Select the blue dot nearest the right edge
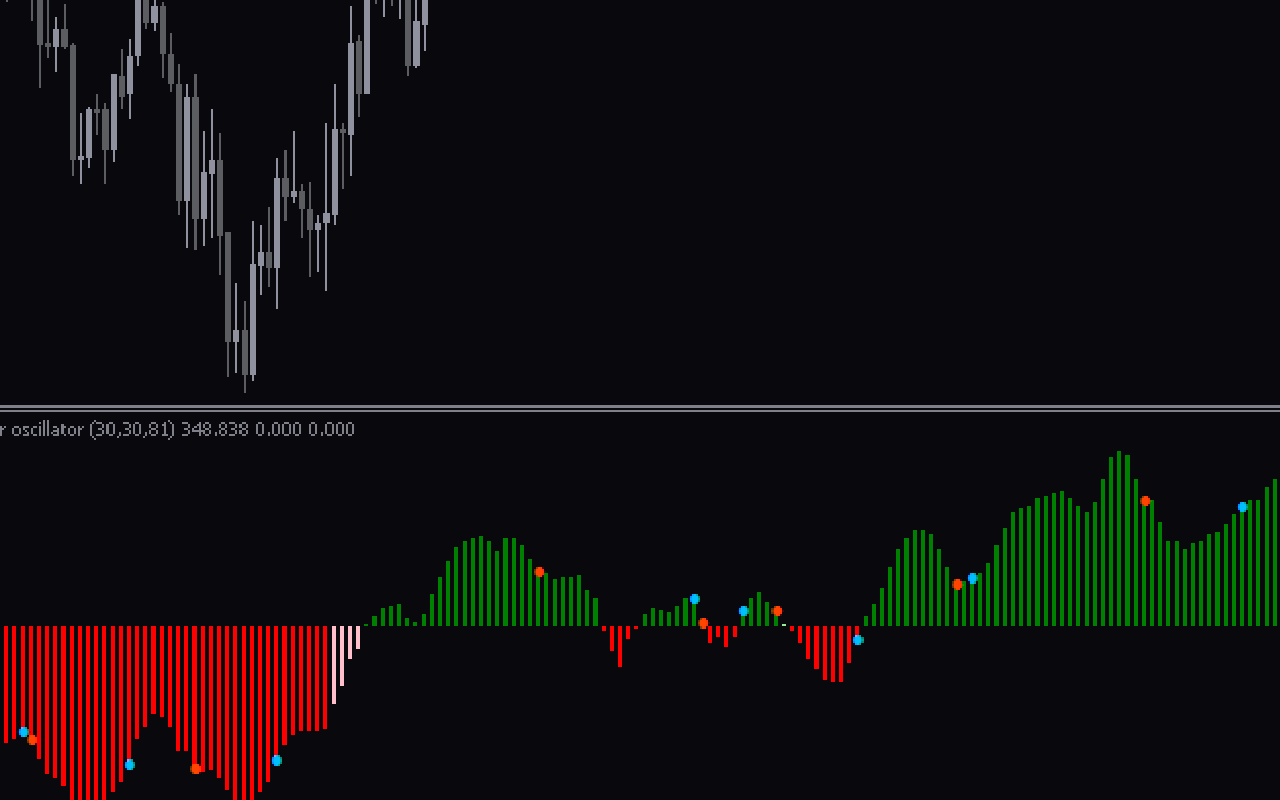 [x=1243, y=507]
